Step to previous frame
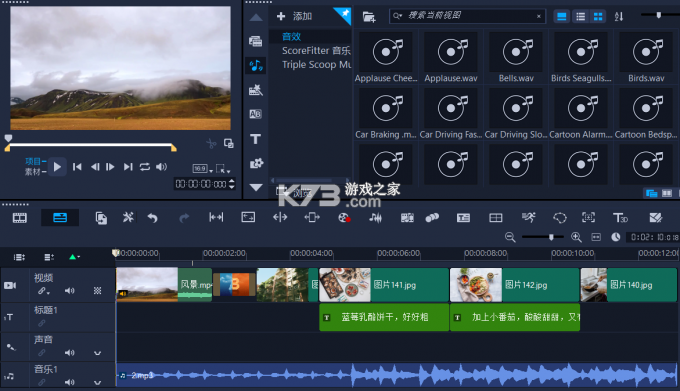Viewport: 680px width, 391px height. [x=95, y=167]
